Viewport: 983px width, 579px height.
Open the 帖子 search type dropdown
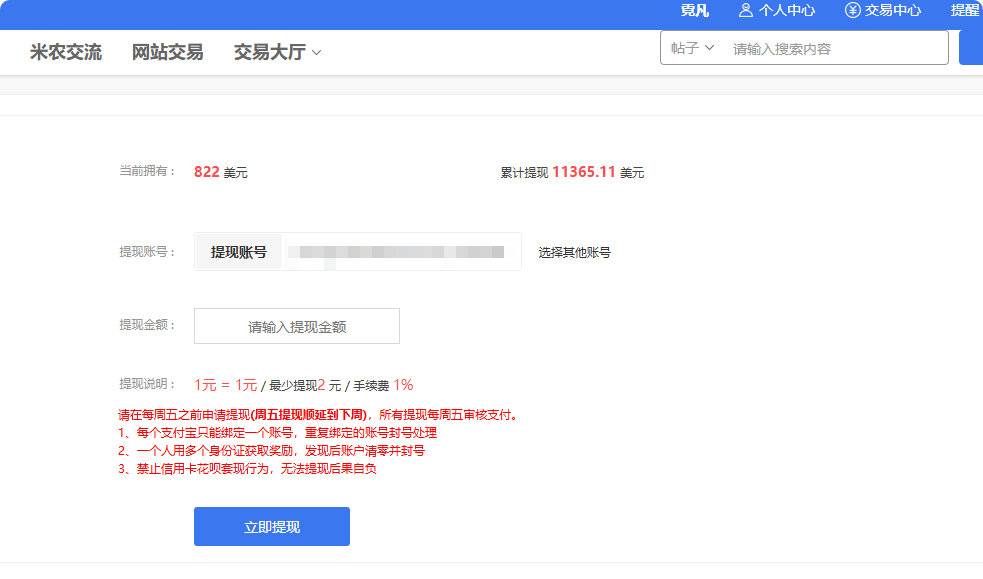pyautogui.click(x=693, y=48)
